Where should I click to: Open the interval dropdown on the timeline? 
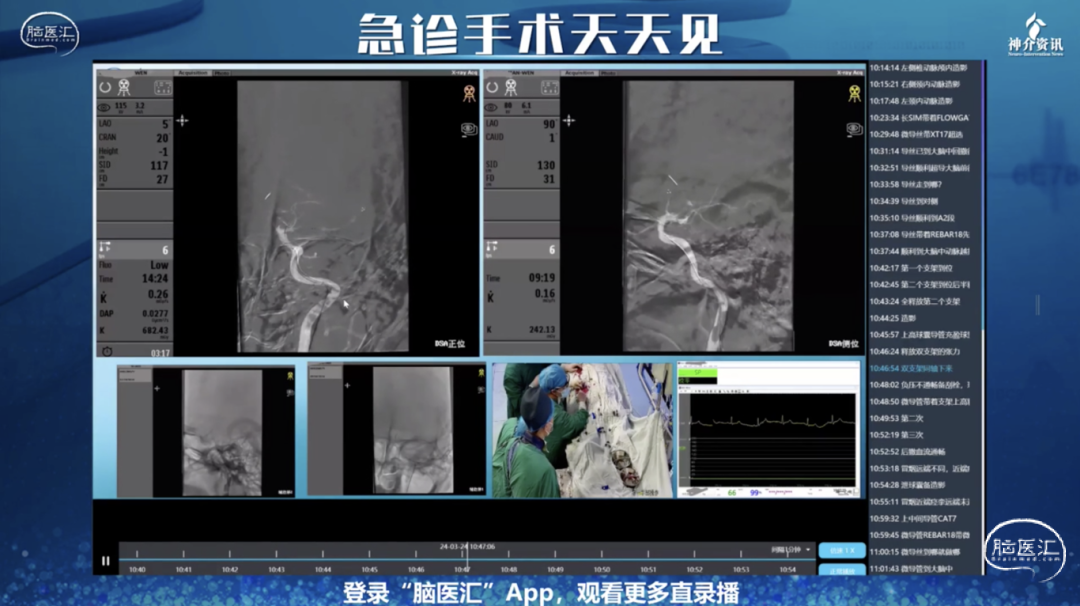[791, 550]
